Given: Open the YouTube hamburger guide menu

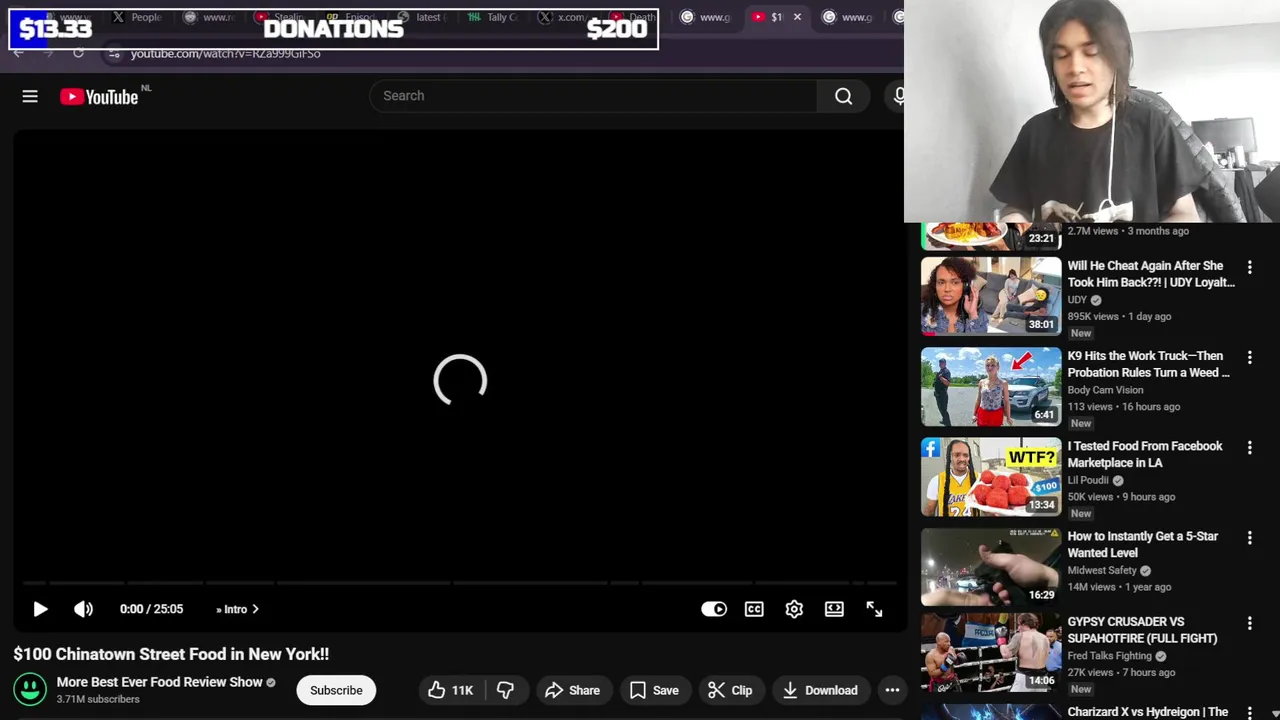Looking at the screenshot, I should pyautogui.click(x=30, y=96).
